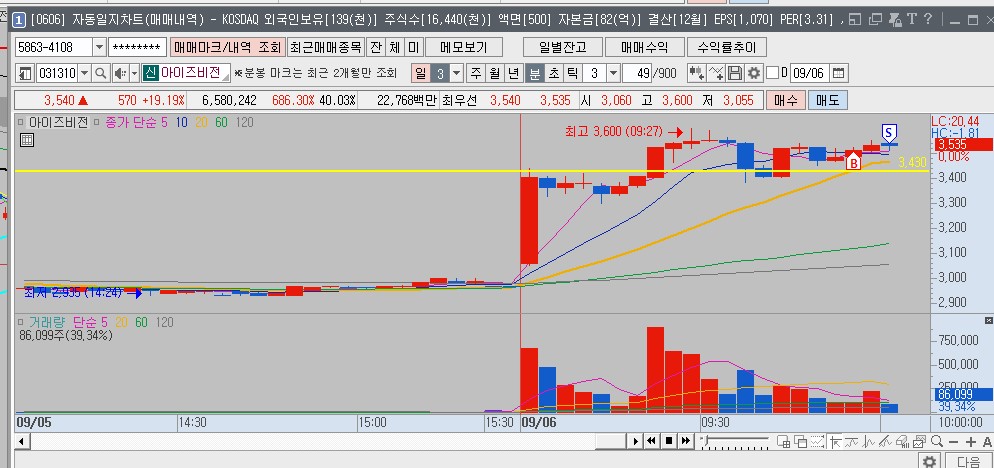Screen dimensions: 994x468
Task: Click the dotted range chart icon at bottom
Action: [817, 441]
